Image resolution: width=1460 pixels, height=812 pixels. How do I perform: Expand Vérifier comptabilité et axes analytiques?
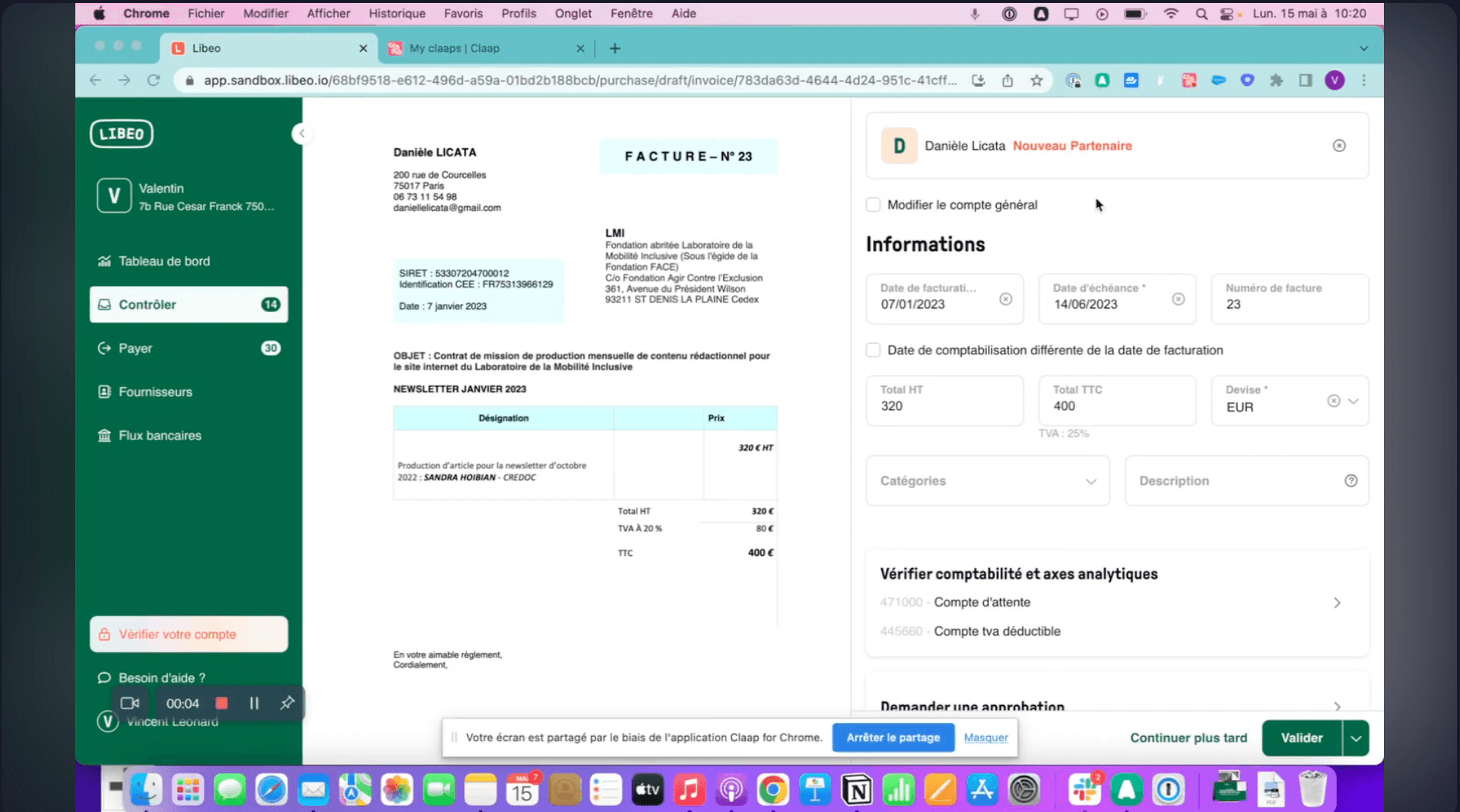[1337, 603]
